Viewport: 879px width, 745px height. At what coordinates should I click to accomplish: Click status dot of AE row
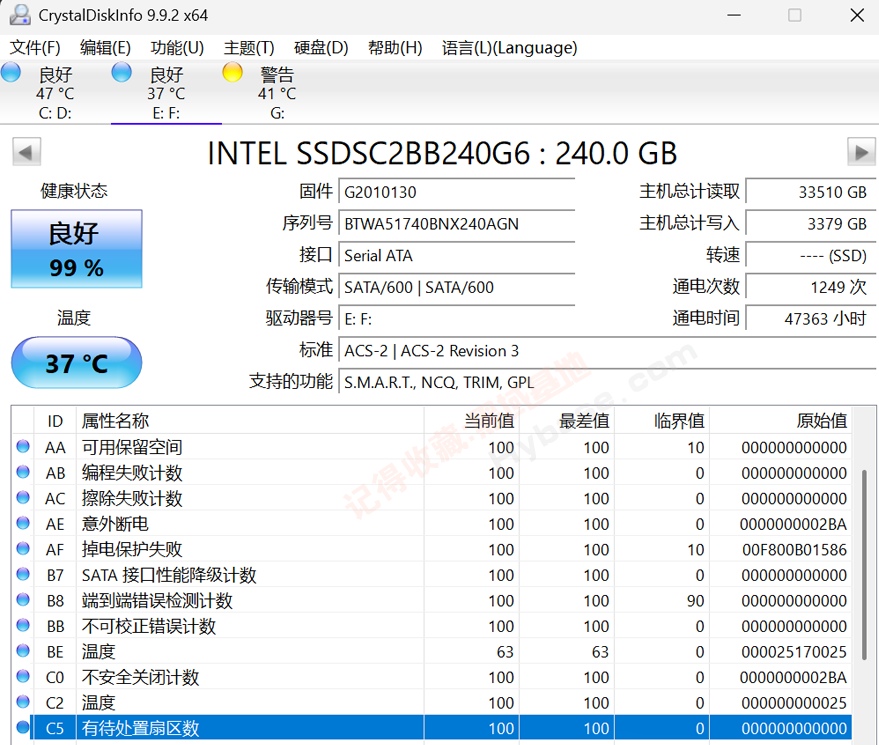click(23, 523)
